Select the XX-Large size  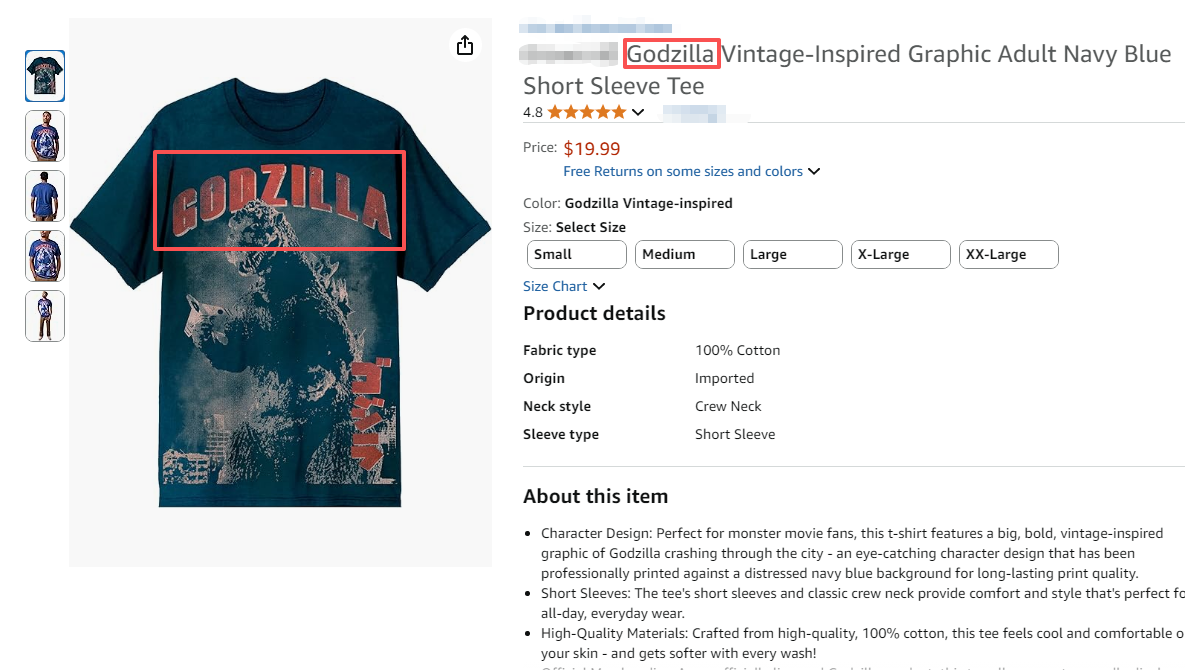tap(1008, 254)
